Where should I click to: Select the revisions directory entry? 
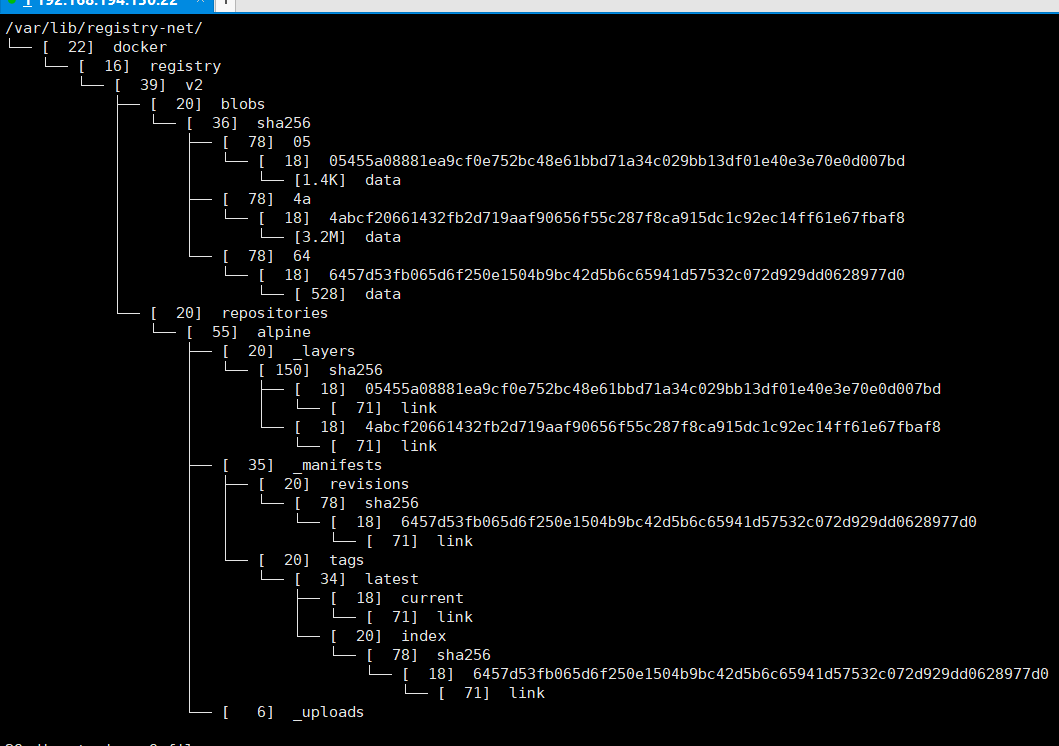[x=369, y=484]
